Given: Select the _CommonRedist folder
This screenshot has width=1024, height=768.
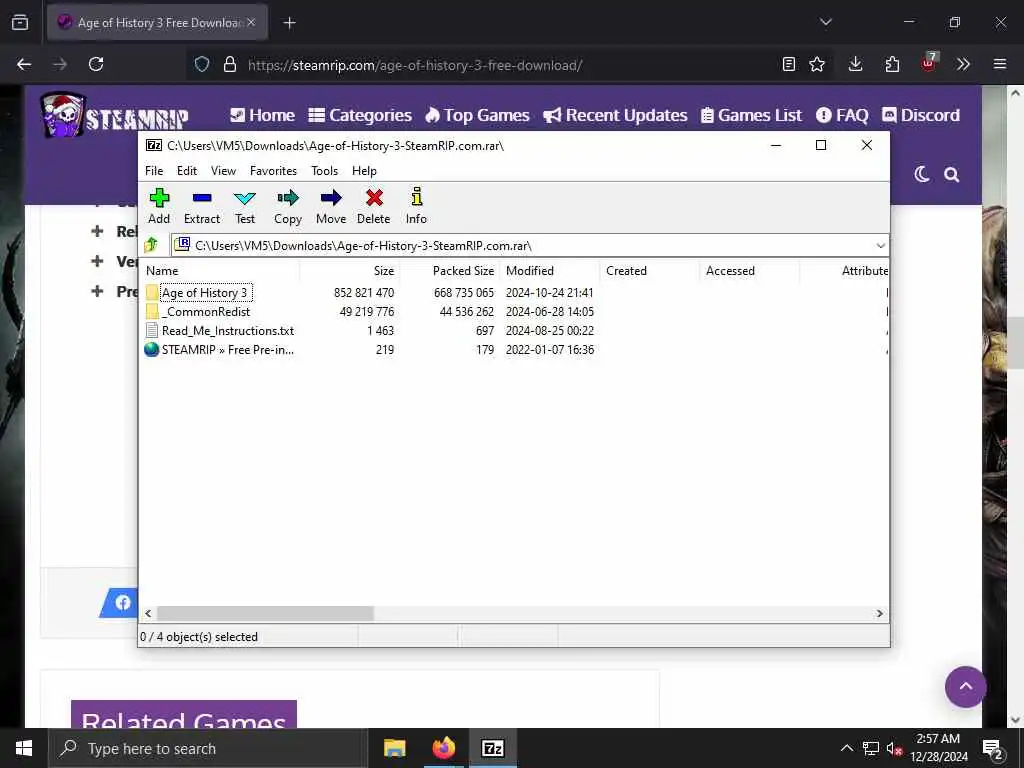Looking at the screenshot, I should 206,312.
